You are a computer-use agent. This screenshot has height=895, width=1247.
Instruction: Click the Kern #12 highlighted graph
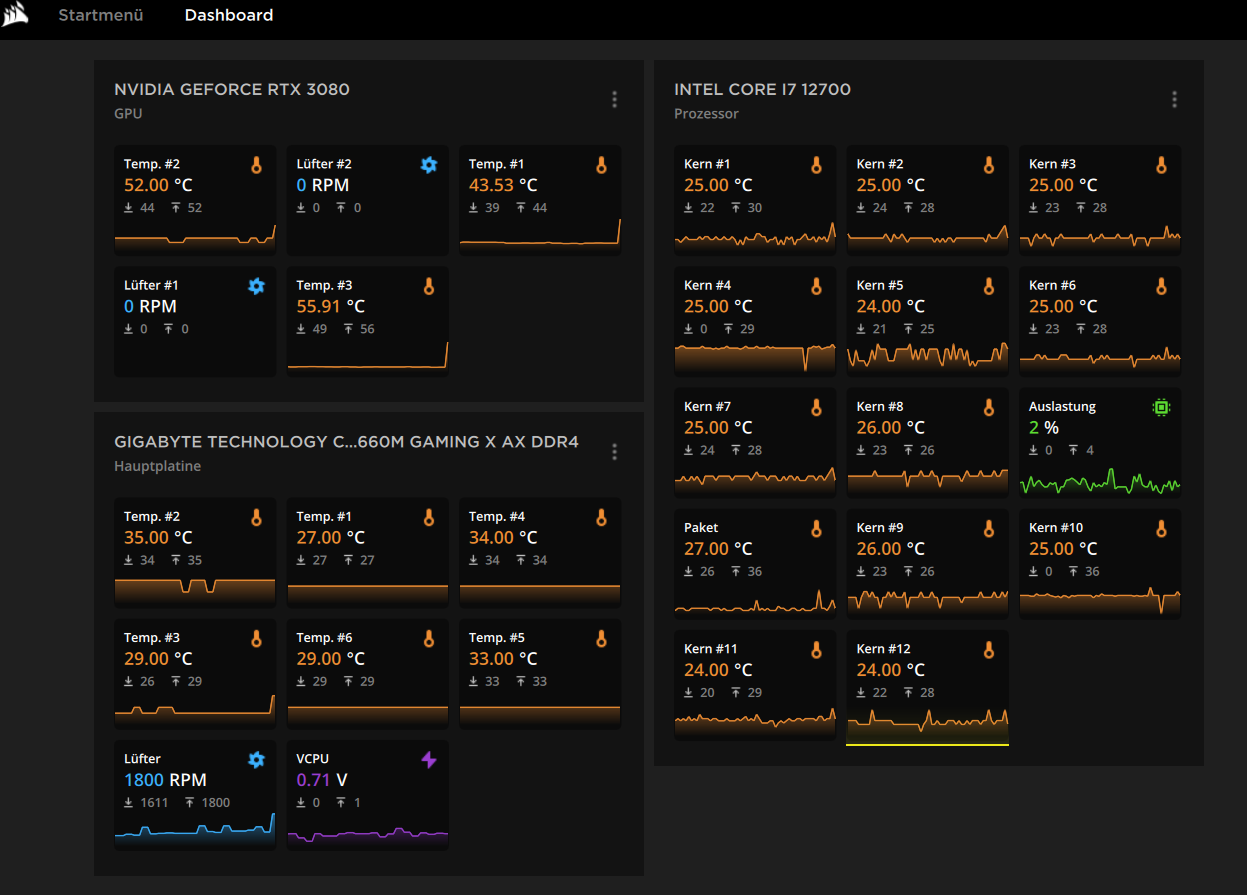point(927,726)
